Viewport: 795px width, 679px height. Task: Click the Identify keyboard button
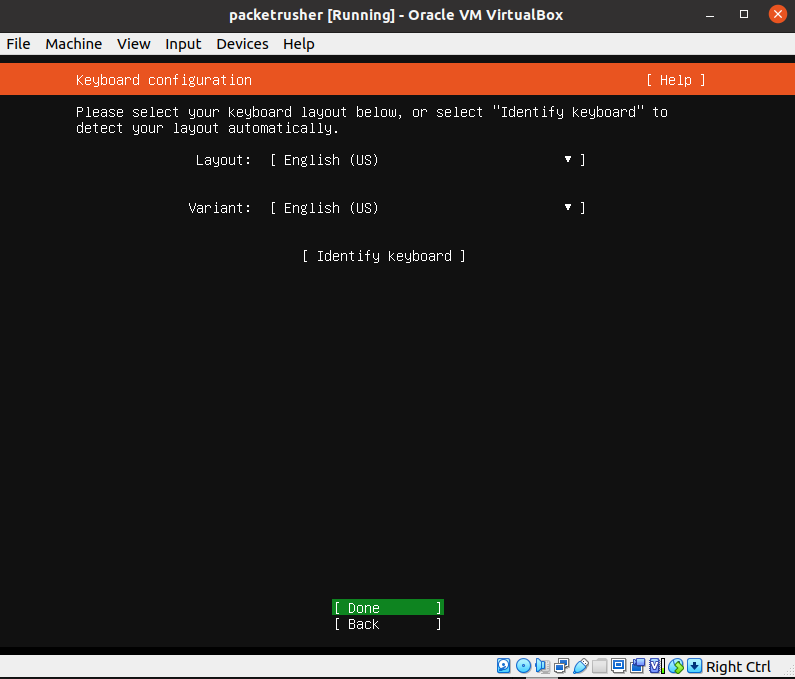point(384,256)
